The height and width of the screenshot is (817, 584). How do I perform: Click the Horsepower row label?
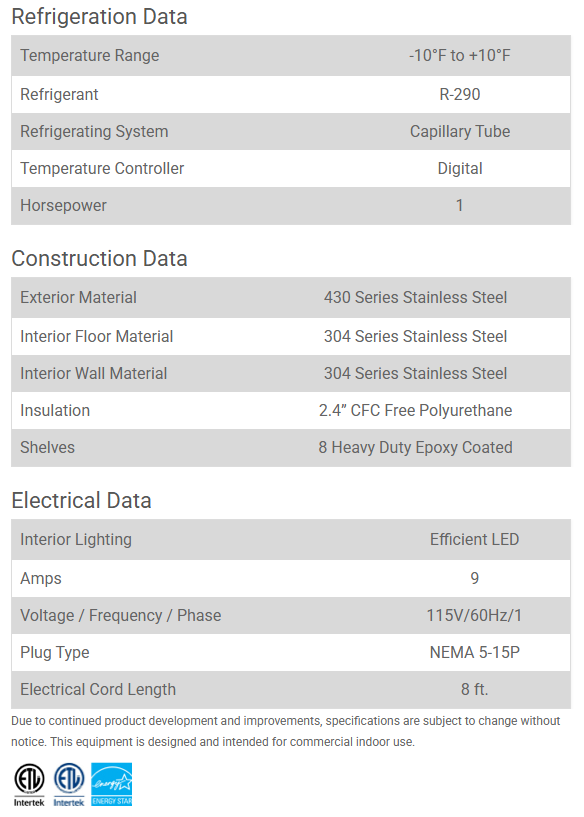[x=63, y=205]
